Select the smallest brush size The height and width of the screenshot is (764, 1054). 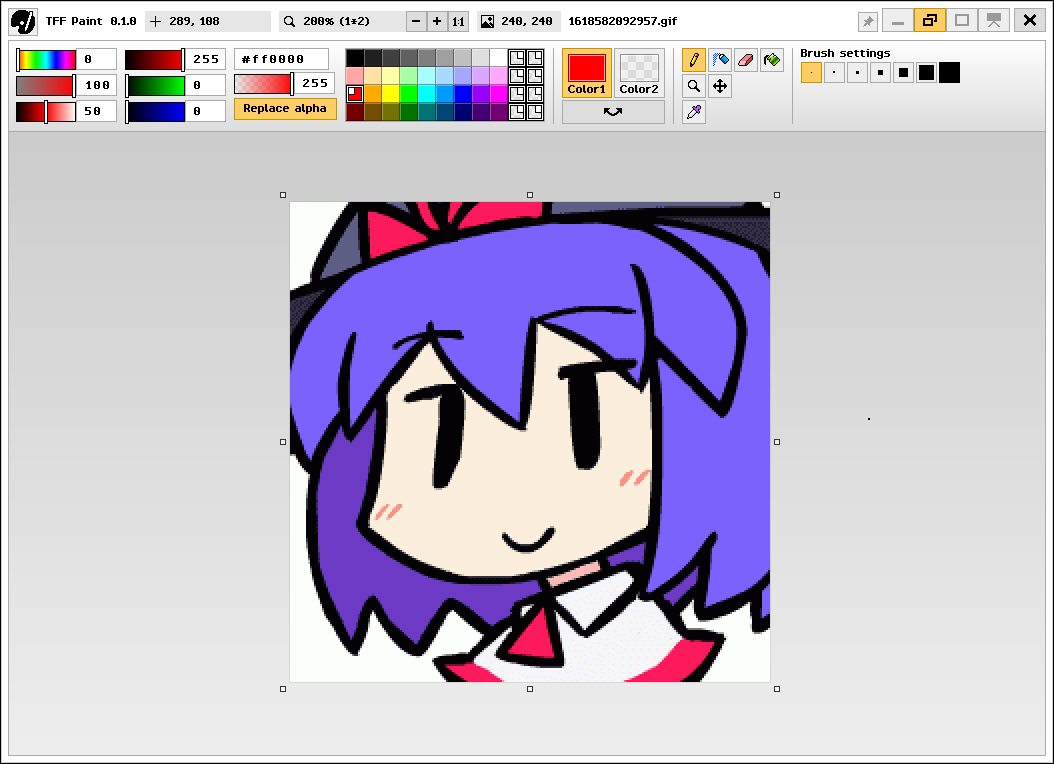[811, 73]
